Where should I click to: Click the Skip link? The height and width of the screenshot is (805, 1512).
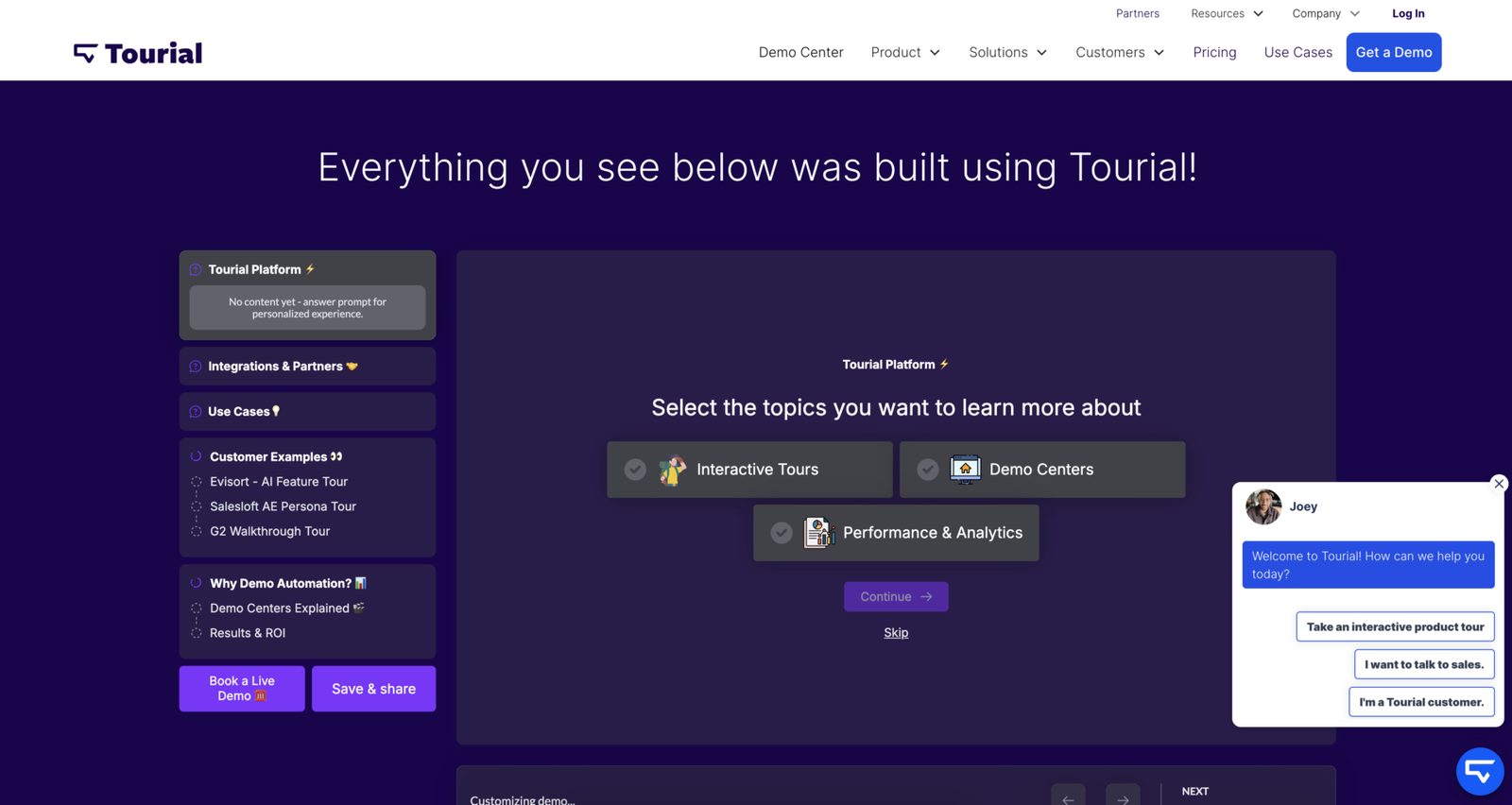pos(896,633)
